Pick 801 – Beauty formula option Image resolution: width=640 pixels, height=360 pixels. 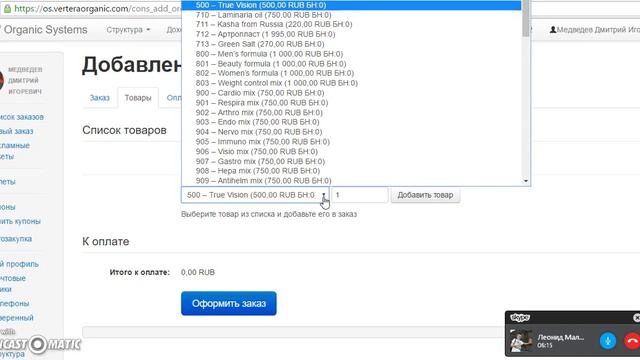(351, 64)
